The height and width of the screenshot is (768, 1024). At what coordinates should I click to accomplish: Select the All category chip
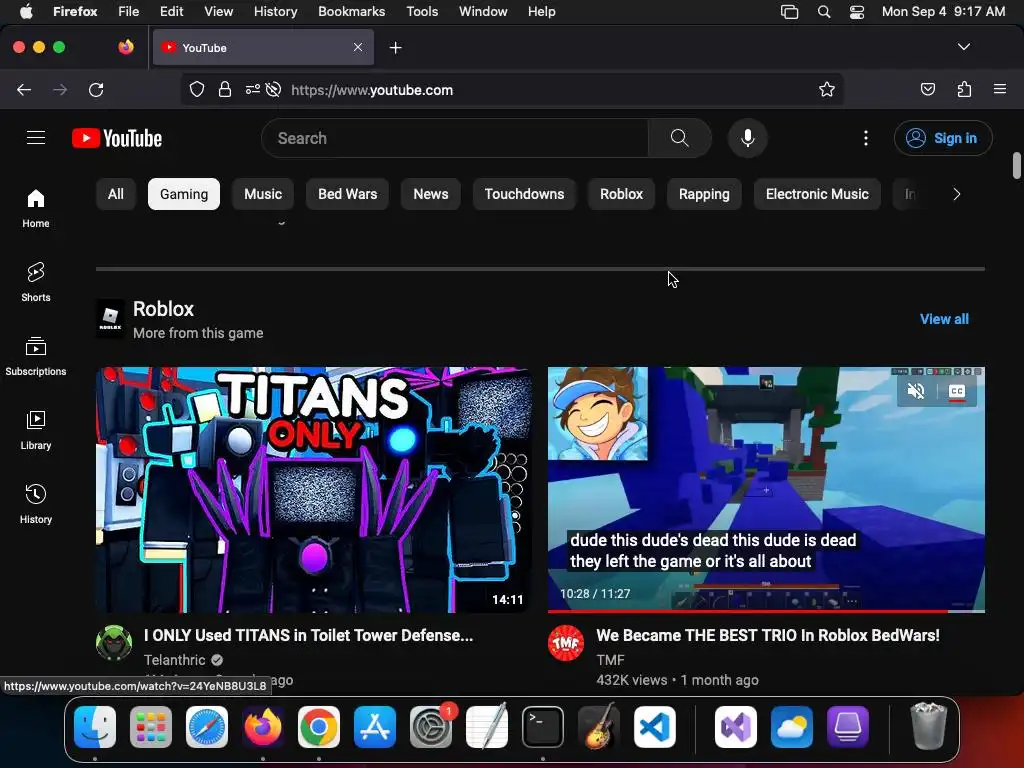(116, 194)
